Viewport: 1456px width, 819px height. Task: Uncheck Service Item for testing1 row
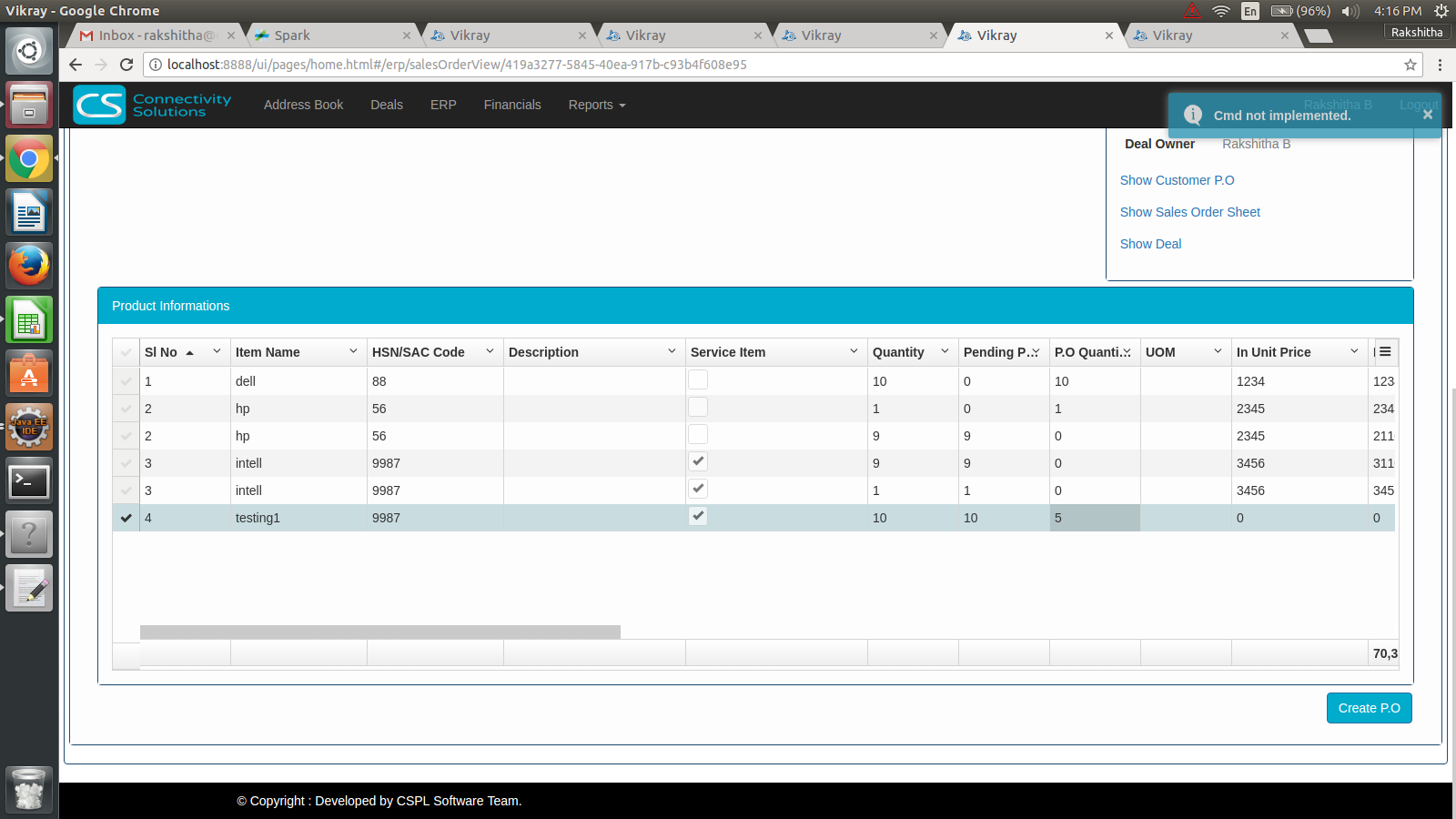(698, 516)
